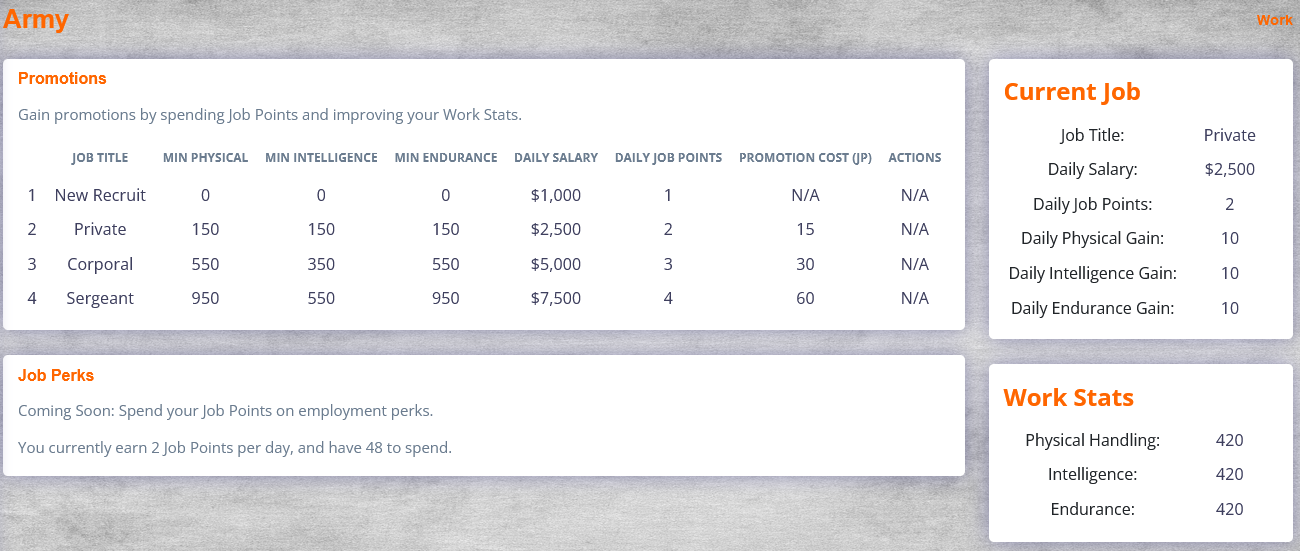
Task: Click the $7,500 daily salary for Sergeant
Action: pos(556,298)
